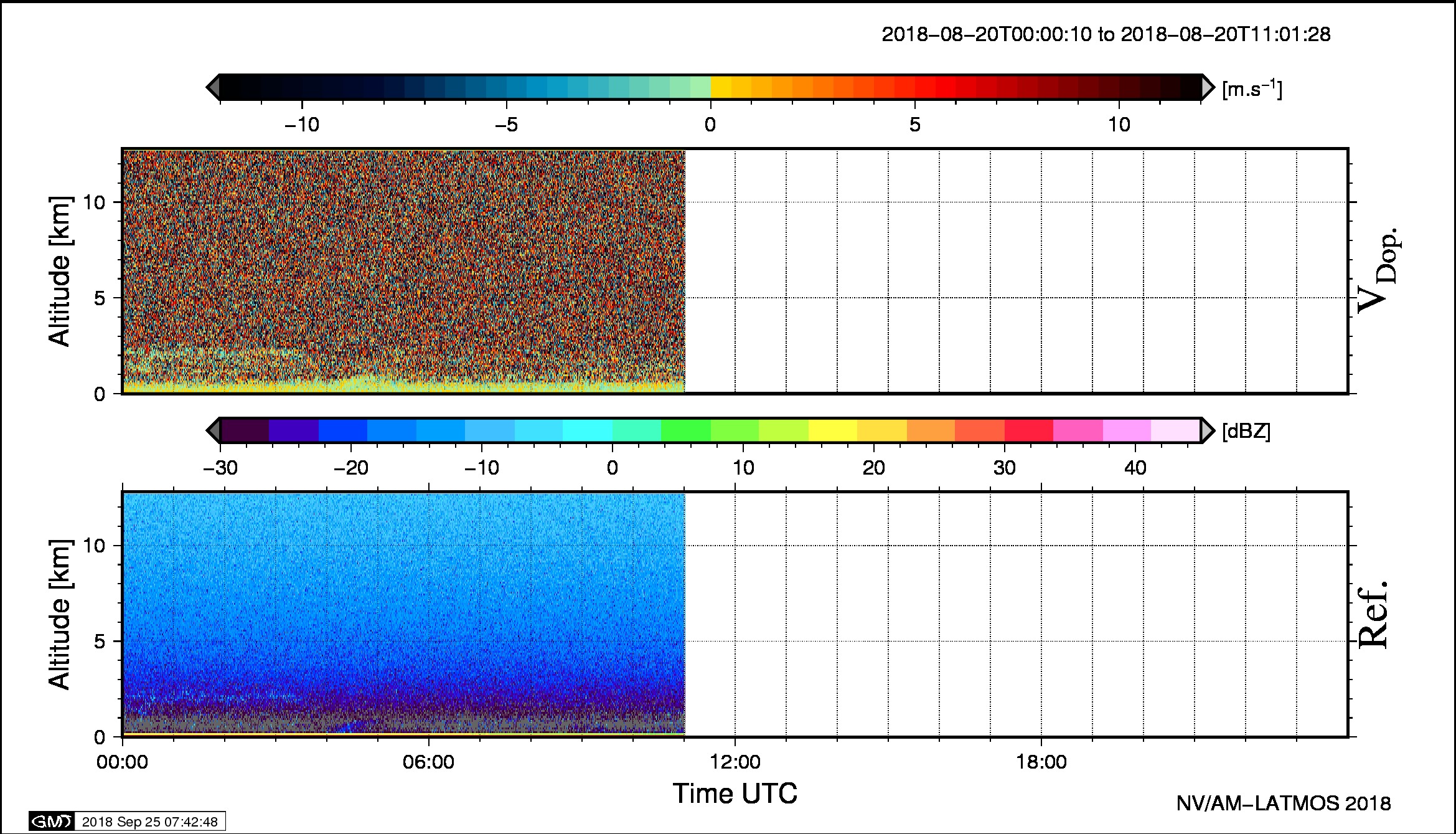Click the GMT logo icon at bottom left
The width and height of the screenshot is (1456, 834).
click(52, 822)
